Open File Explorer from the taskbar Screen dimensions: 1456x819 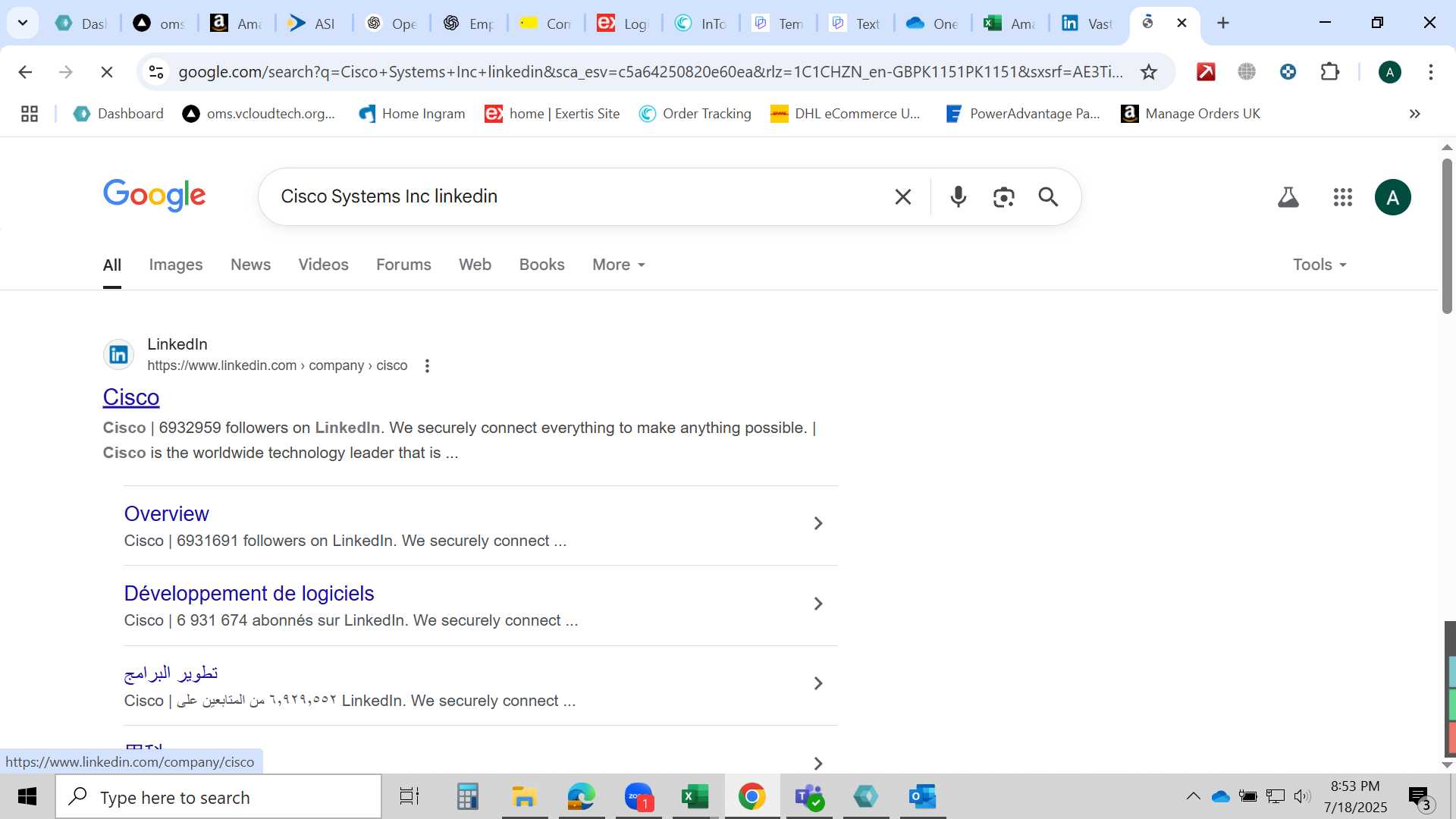[x=524, y=797]
